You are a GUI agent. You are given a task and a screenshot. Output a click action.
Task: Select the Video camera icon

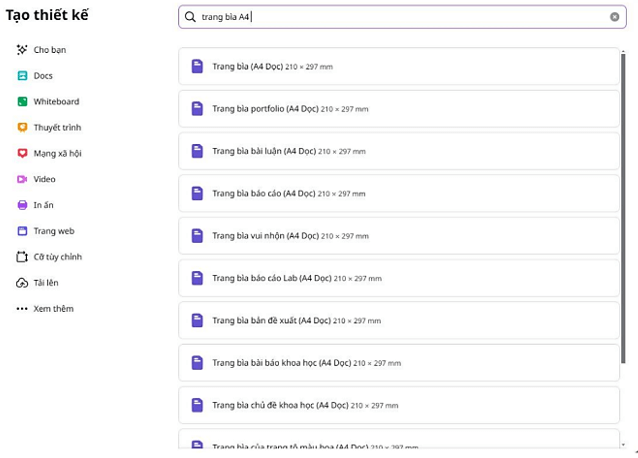(22, 179)
